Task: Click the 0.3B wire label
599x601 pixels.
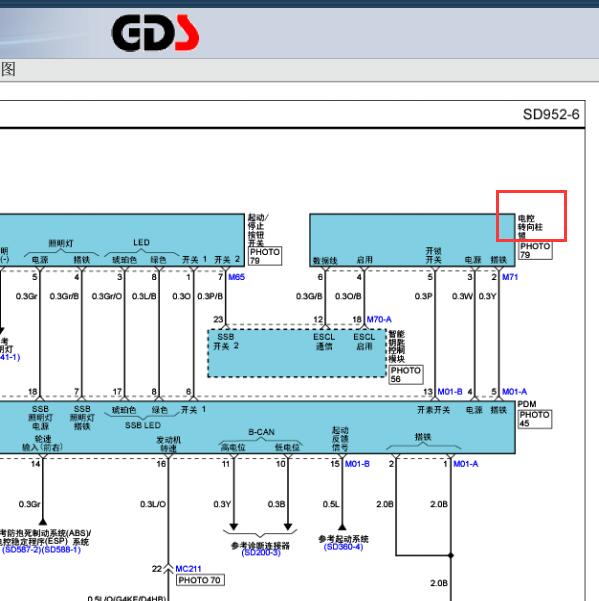Action: pyautogui.click(x=276, y=504)
